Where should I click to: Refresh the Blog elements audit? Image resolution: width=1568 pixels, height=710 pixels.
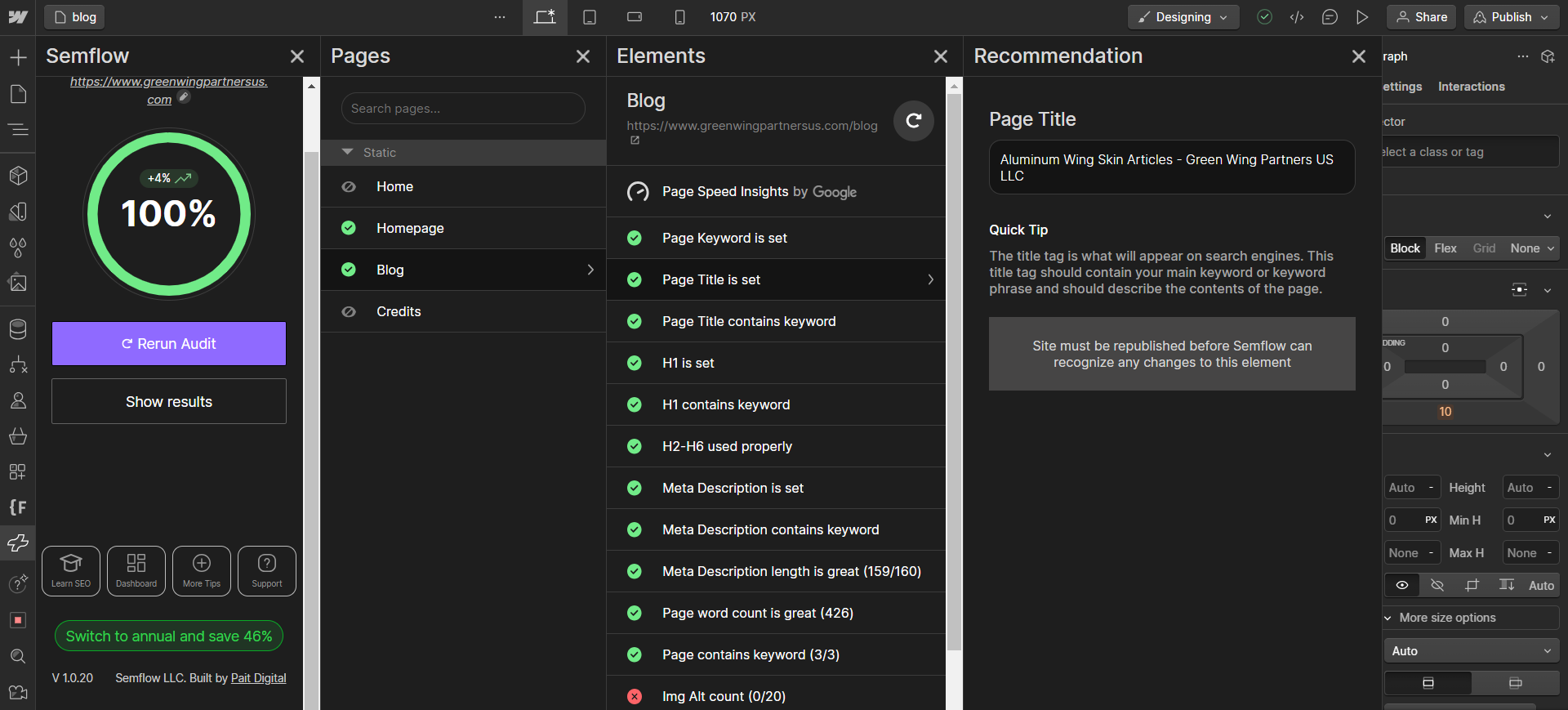click(914, 121)
